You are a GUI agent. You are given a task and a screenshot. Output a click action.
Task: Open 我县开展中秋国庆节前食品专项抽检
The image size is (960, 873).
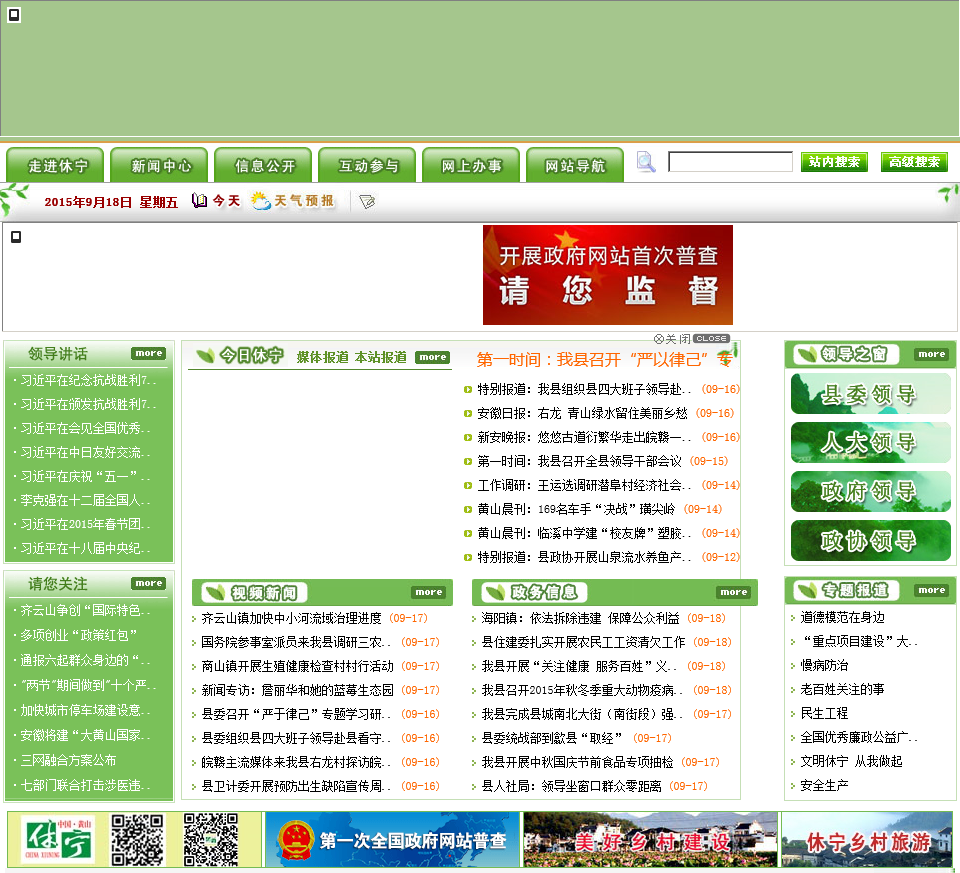pyautogui.click(x=577, y=762)
